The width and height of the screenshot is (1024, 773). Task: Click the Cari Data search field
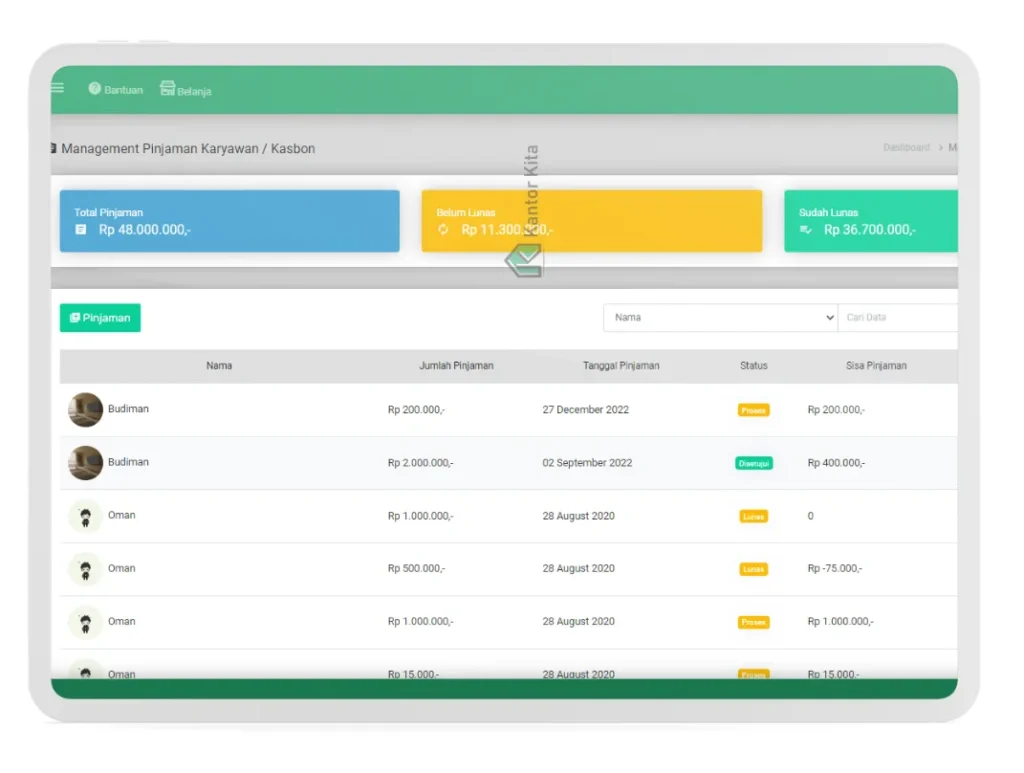tap(897, 318)
